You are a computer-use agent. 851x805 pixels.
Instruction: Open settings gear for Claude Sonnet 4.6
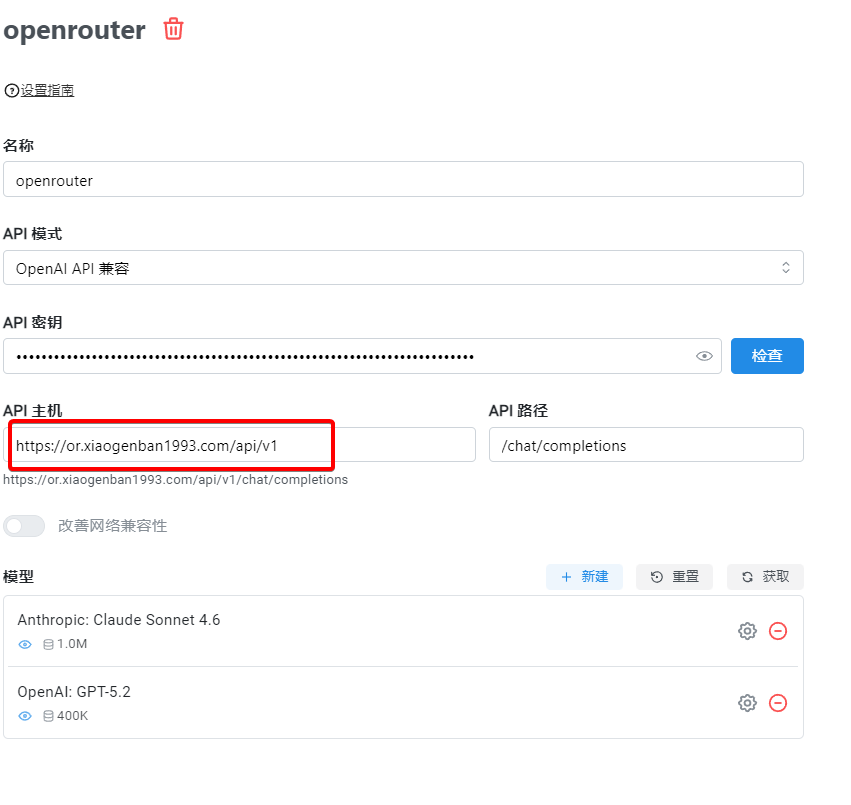coord(747,631)
